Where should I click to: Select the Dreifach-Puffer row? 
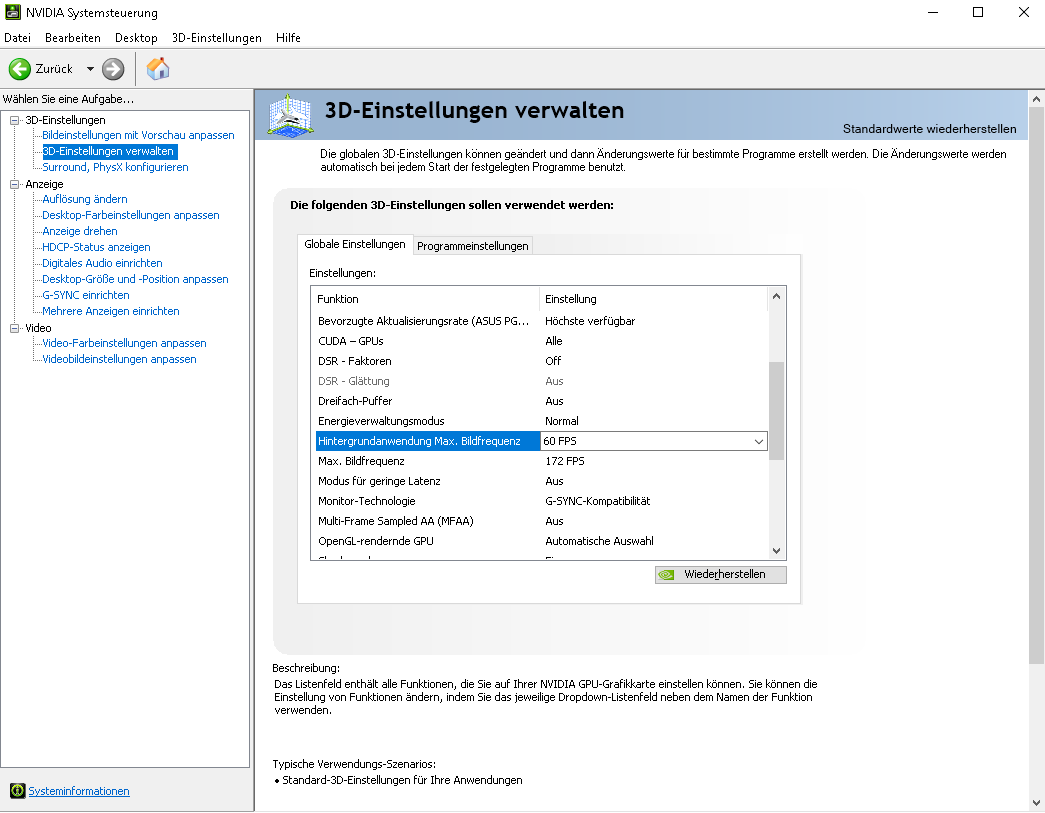tap(541, 401)
